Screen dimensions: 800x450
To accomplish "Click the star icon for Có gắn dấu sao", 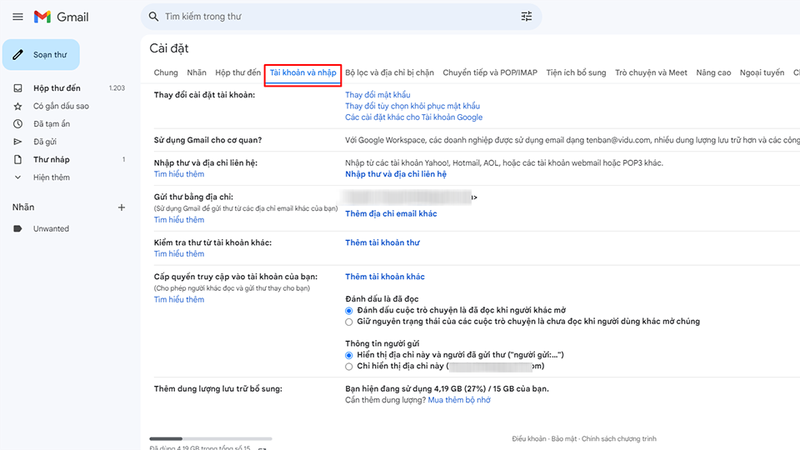I will coord(18,106).
